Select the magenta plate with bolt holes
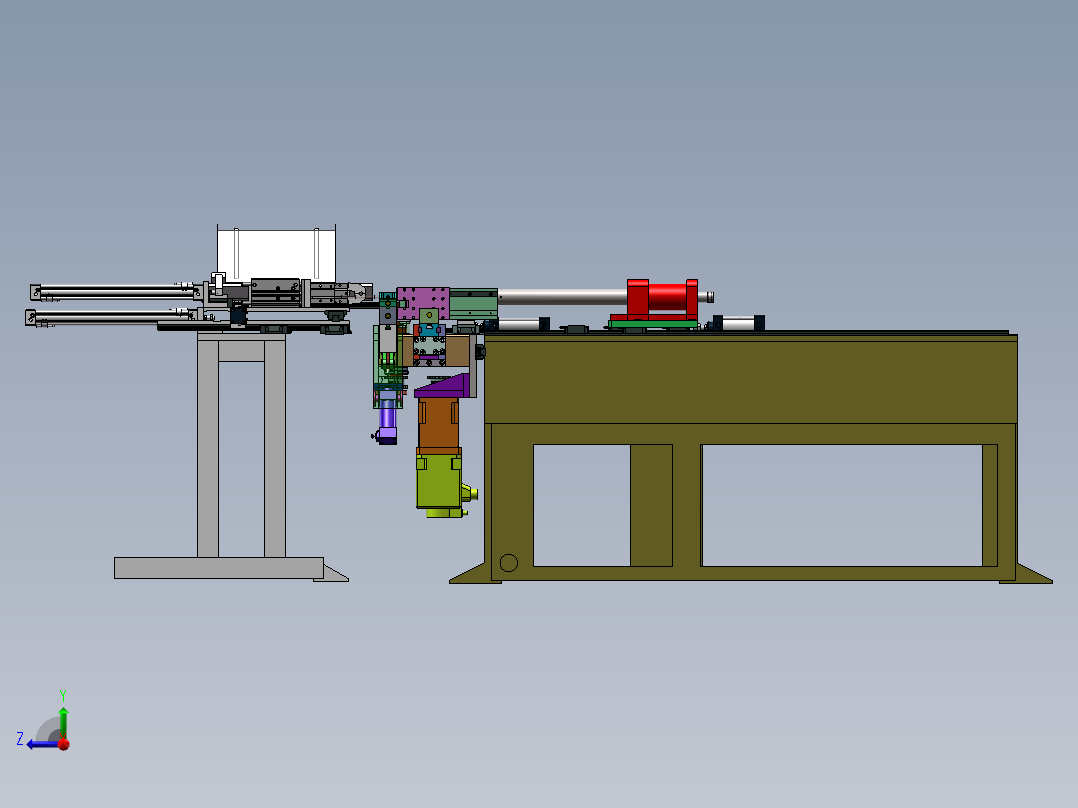Viewport: 1078px width, 808px height. [x=424, y=304]
